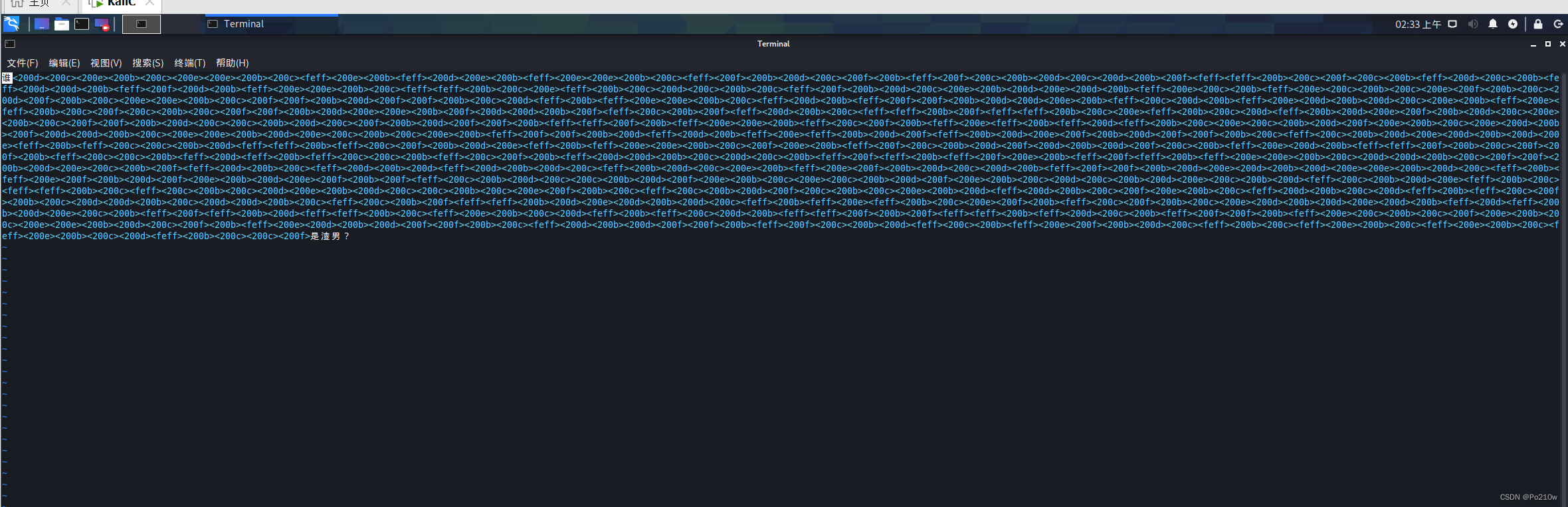Click the 是渣男？ text in terminal
Viewport: 1568px width, 507px height.
pyautogui.click(x=330, y=236)
